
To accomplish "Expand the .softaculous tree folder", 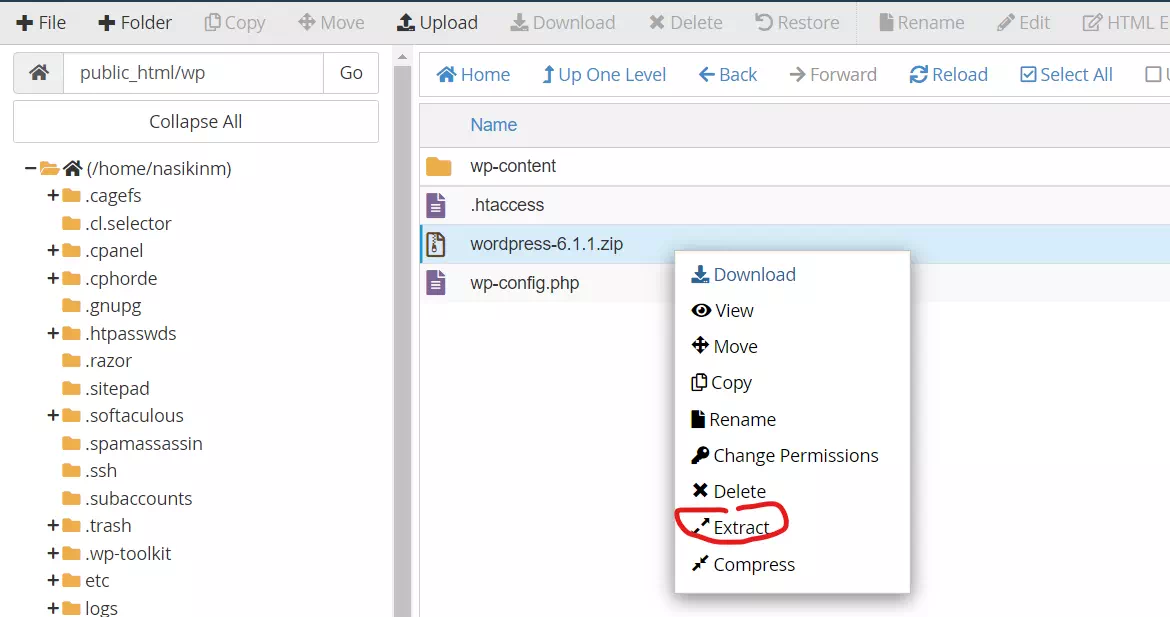I will point(53,416).
